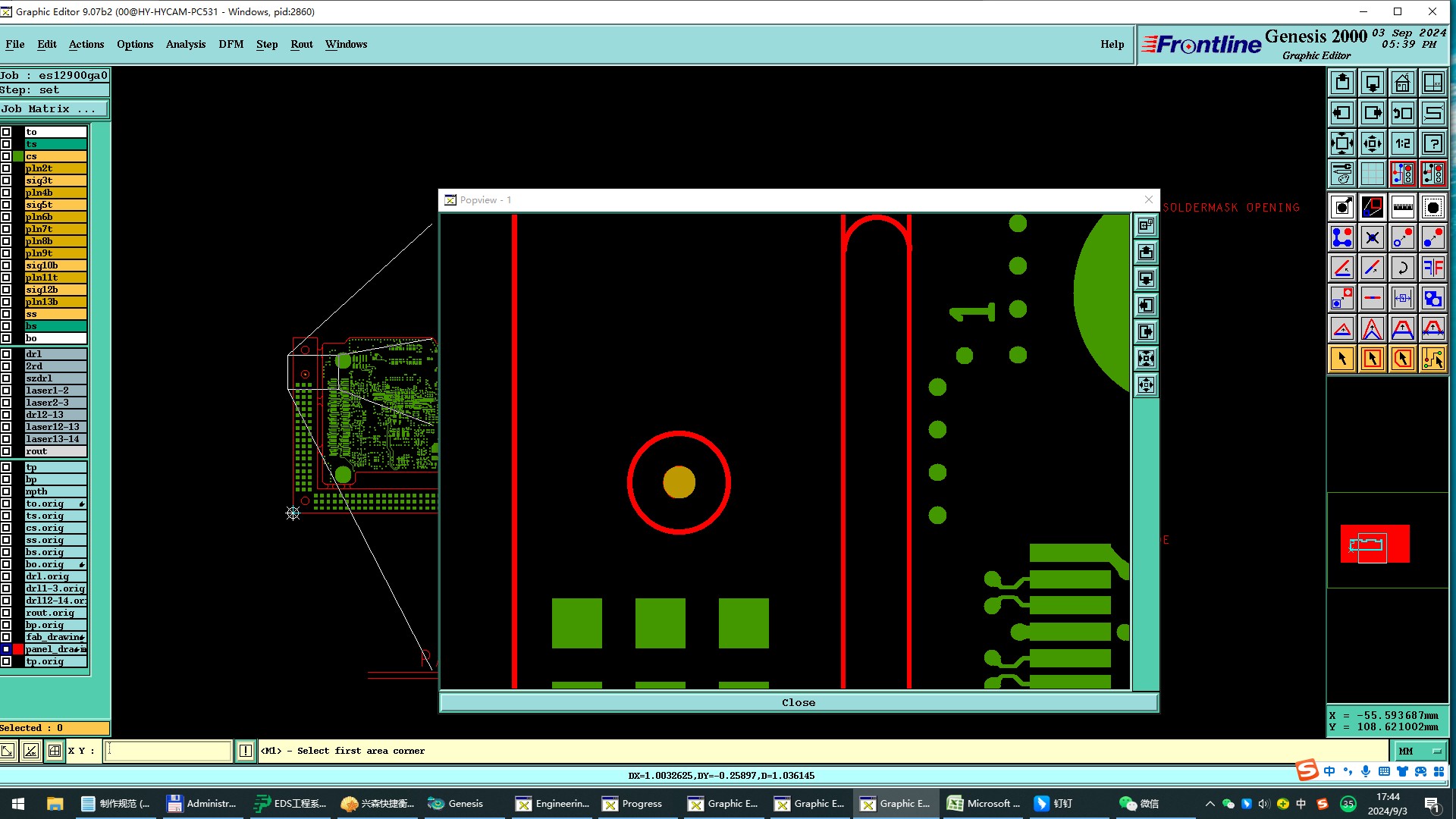Click the plain arrow select tool
Image resolution: width=1456 pixels, height=819 pixels.
pyautogui.click(x=1341, y=359)
